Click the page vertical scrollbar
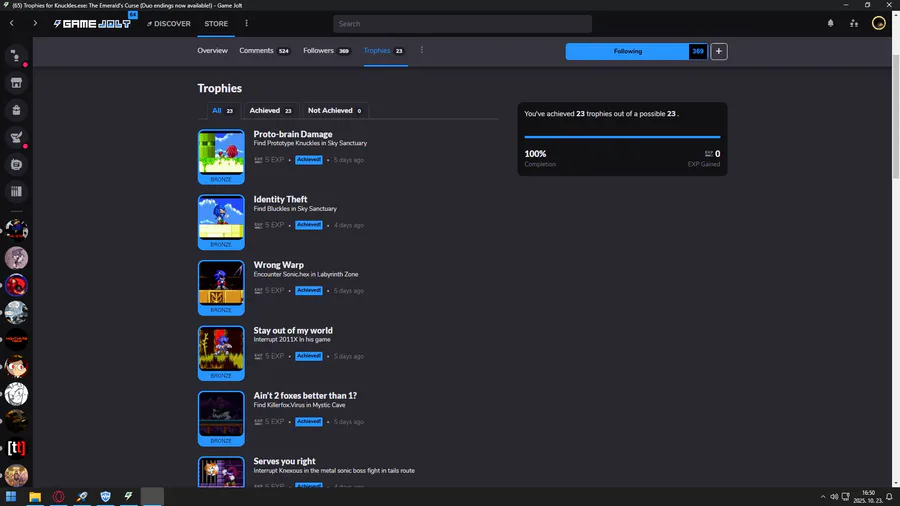The height and width of the screenshot is (506, 900). point(896,116)
